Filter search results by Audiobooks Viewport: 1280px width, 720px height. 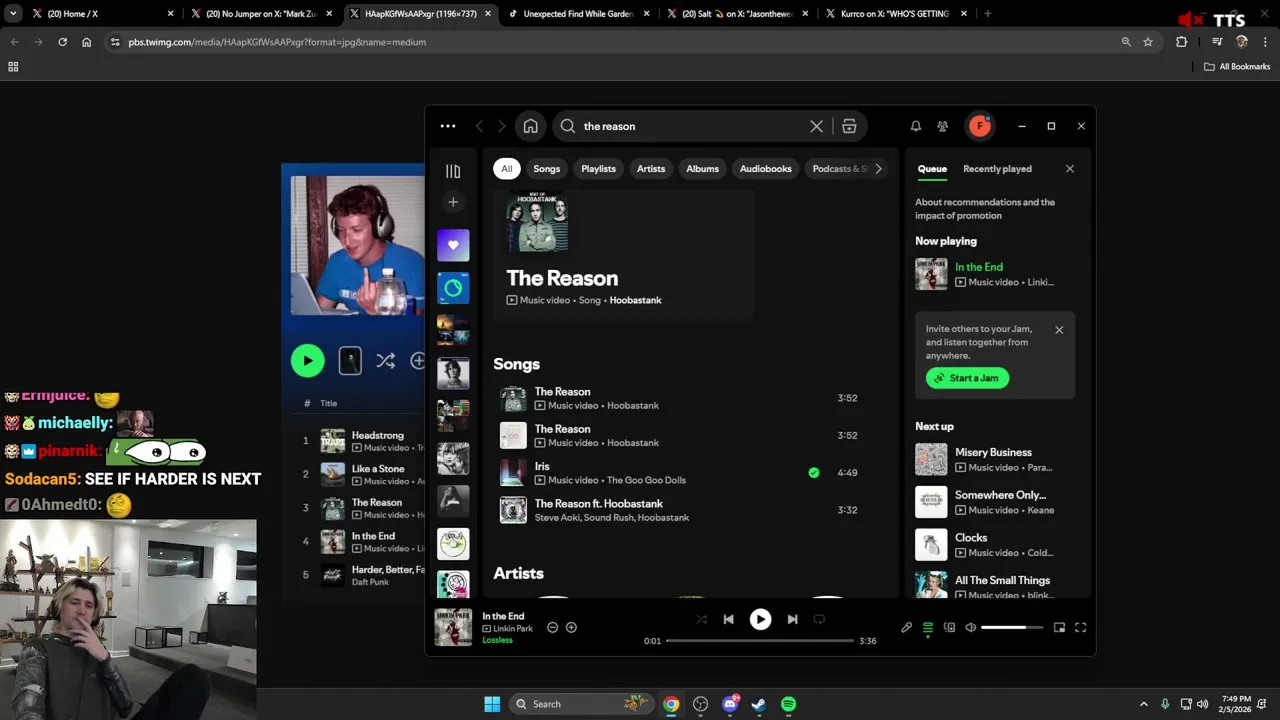point(766,169)
